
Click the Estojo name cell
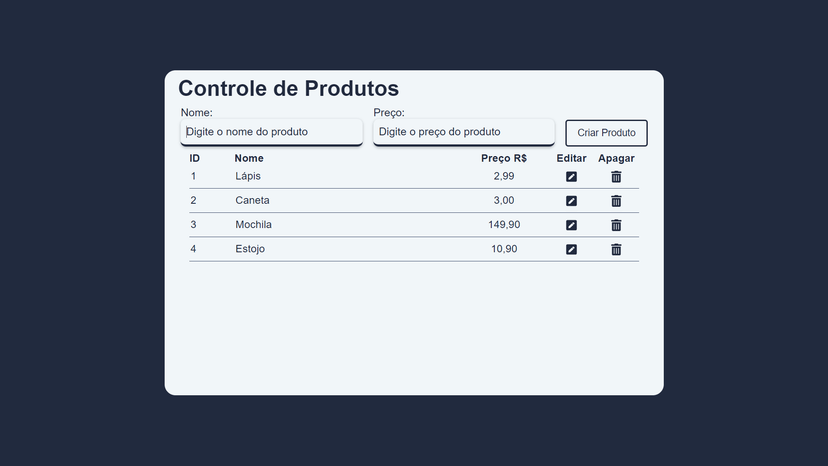(x=250, y=249)
